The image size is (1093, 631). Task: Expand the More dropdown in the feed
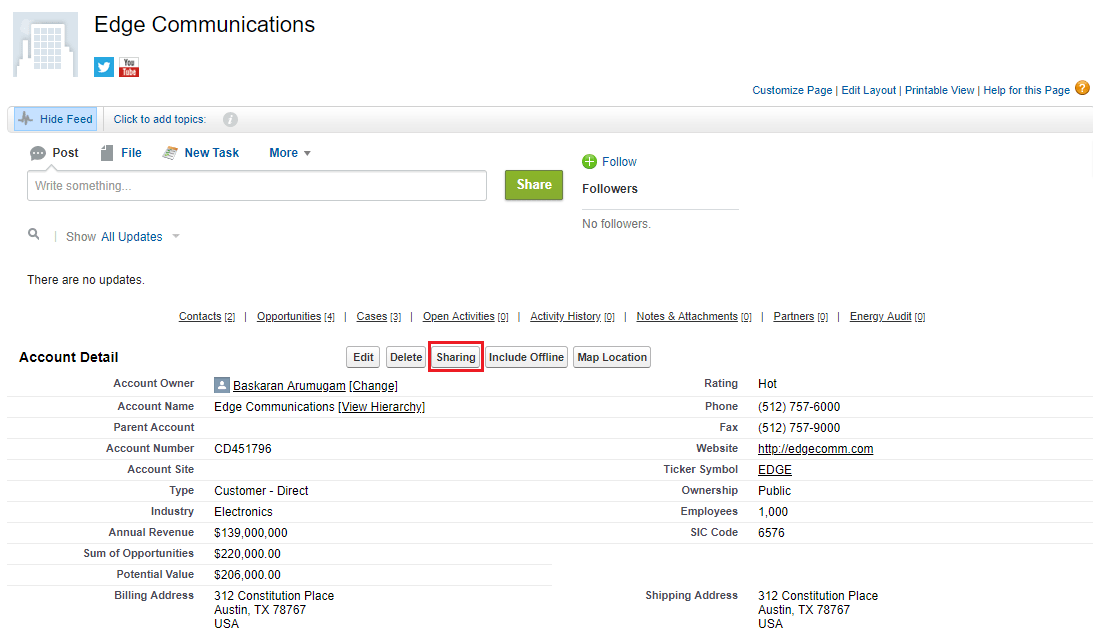[288, 152]
